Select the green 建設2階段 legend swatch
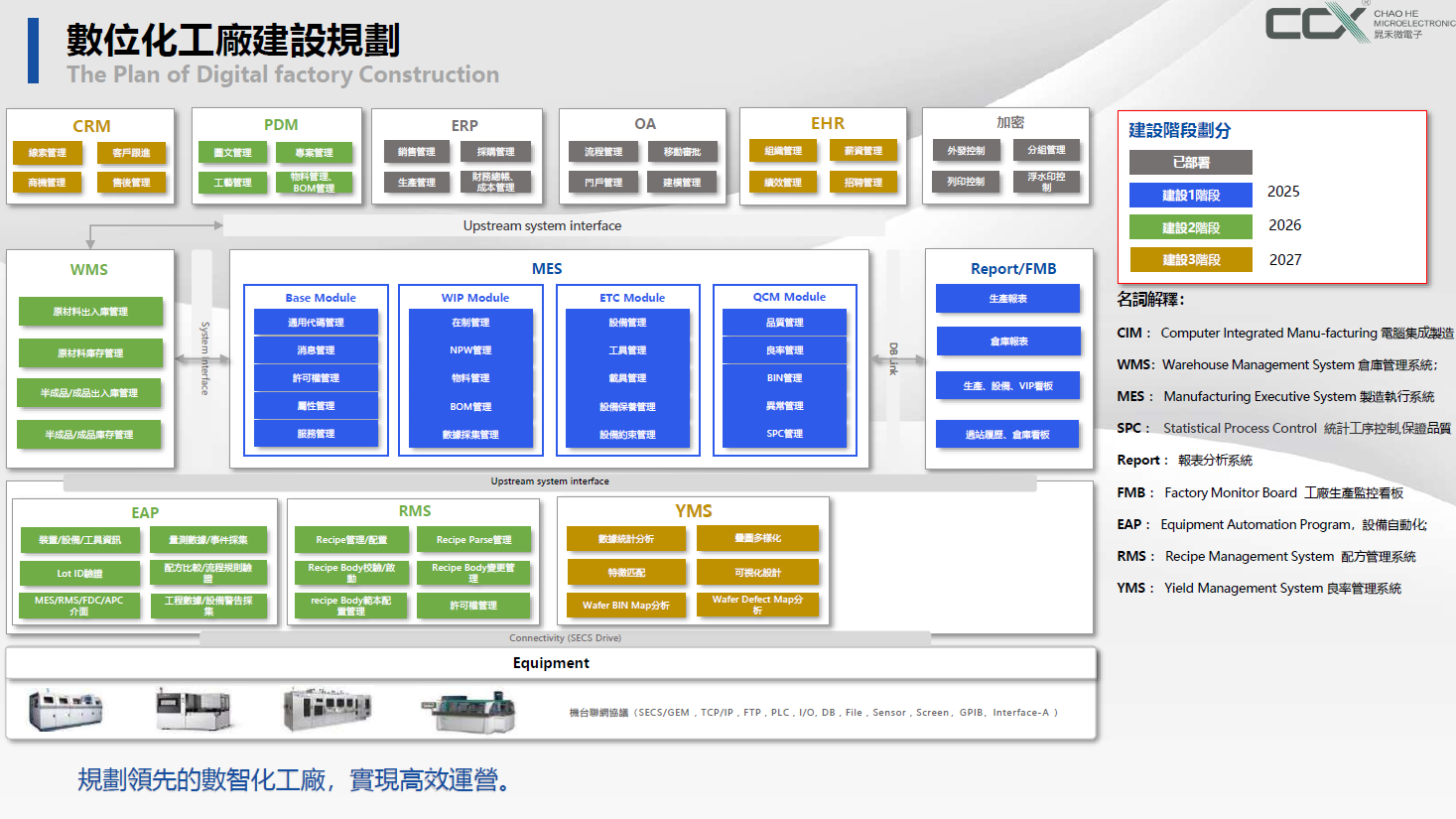 tap(1191, 227)
